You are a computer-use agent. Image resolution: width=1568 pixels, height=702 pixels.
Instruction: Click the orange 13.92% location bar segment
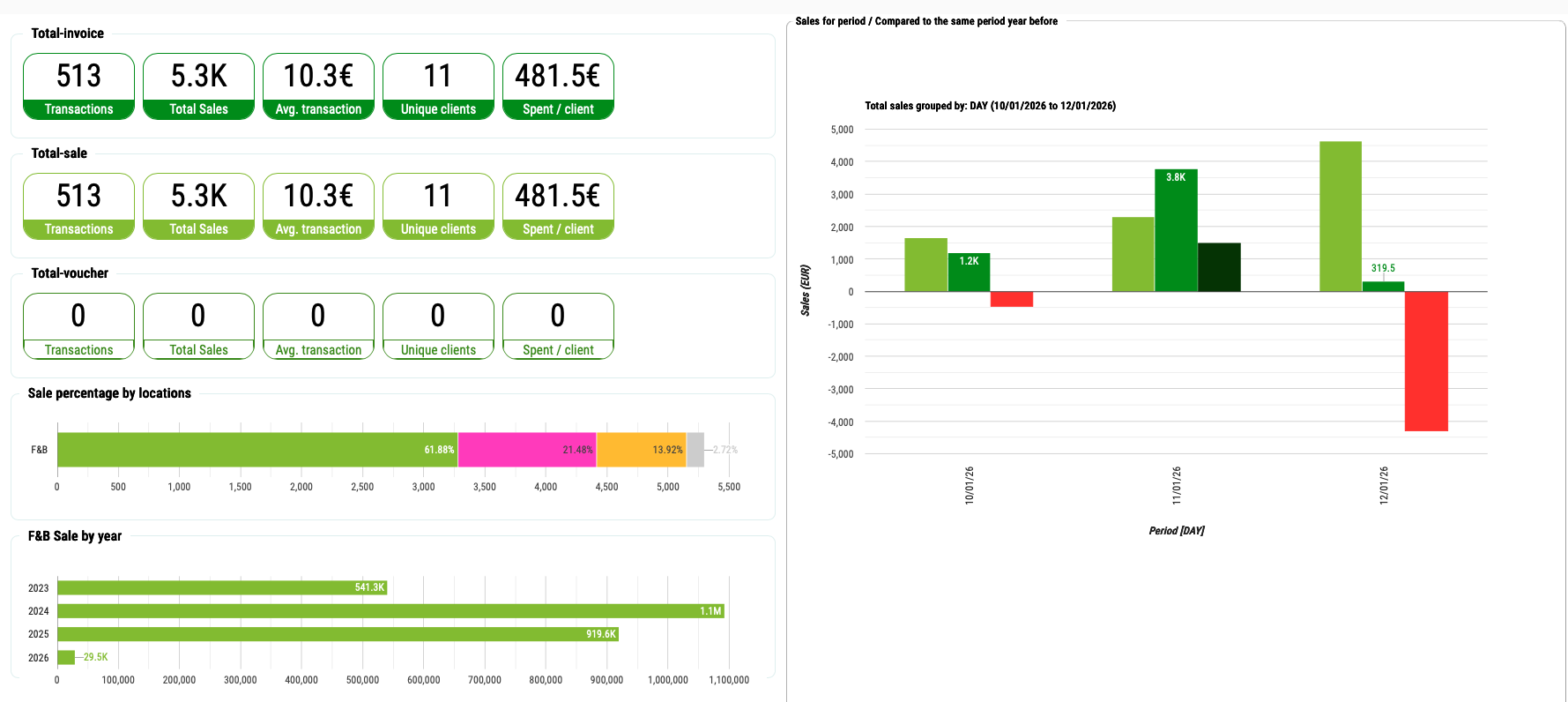click(x=641, y=450)
